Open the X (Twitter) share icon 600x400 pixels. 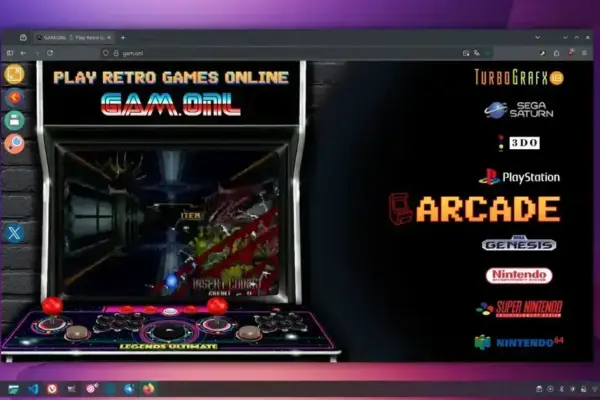tap(14, 233)
